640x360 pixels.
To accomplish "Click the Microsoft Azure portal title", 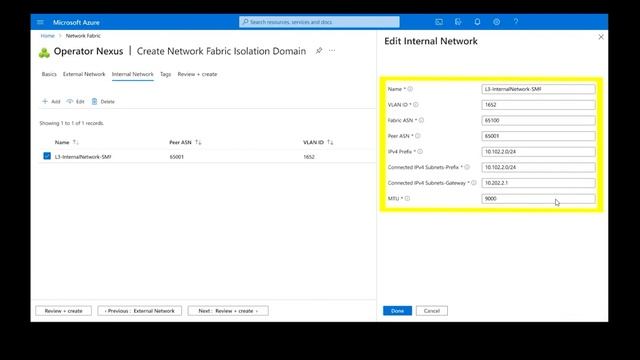I will coord(76,22).
